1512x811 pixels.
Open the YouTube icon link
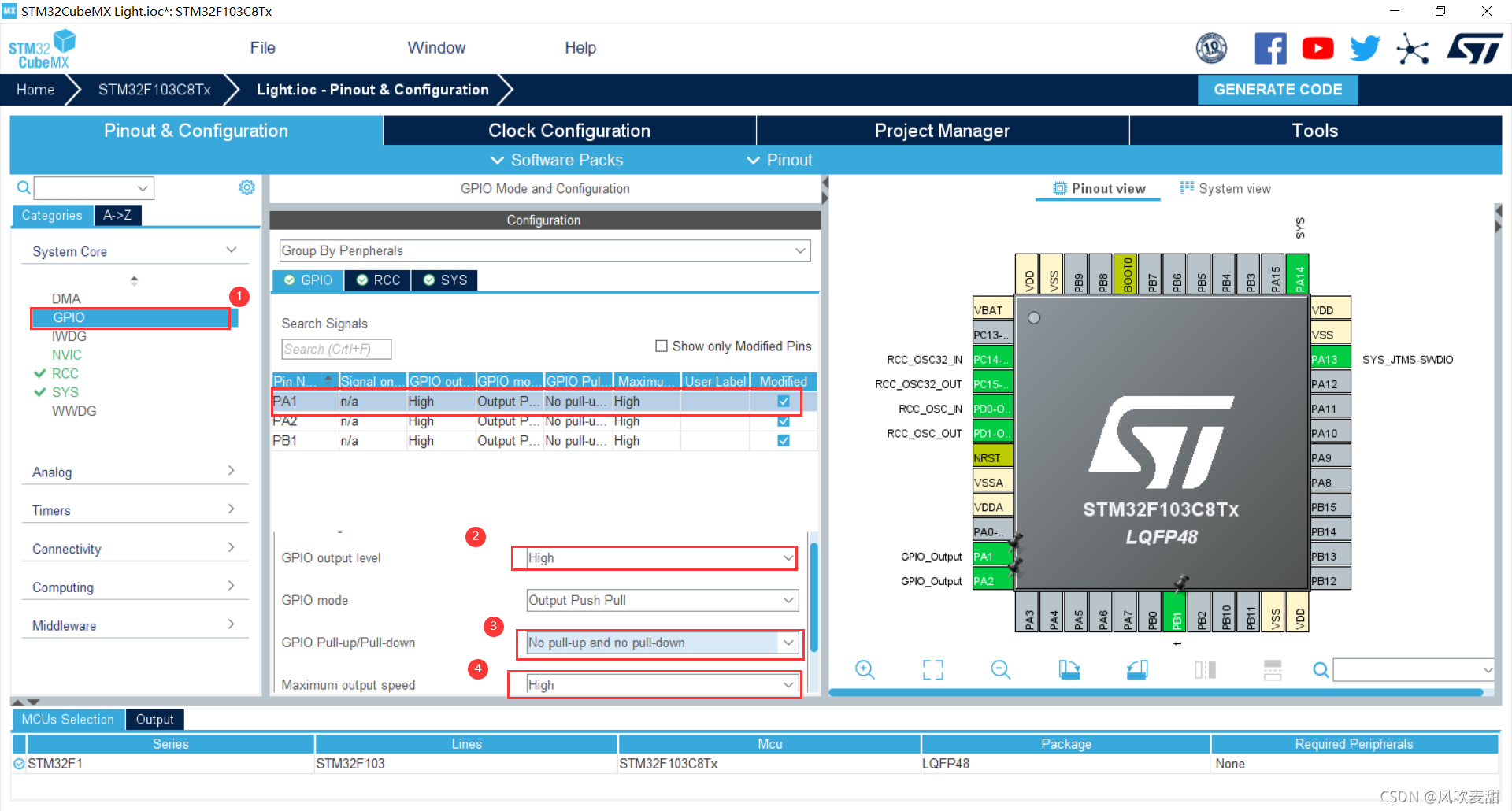click(x=1317, y=49)
